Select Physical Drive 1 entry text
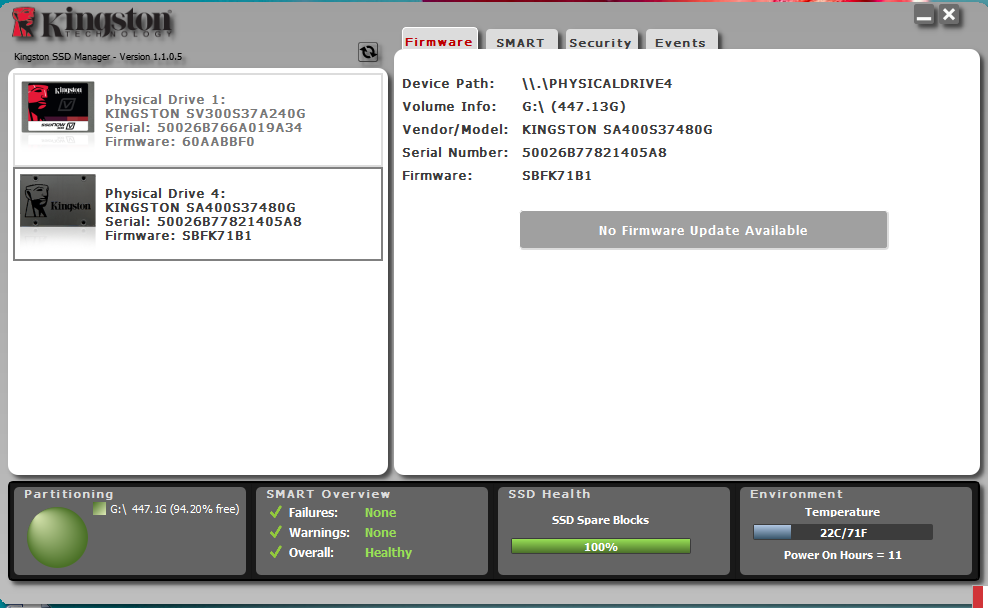Screen dimensions: 988x608 (x=165, y=100)
